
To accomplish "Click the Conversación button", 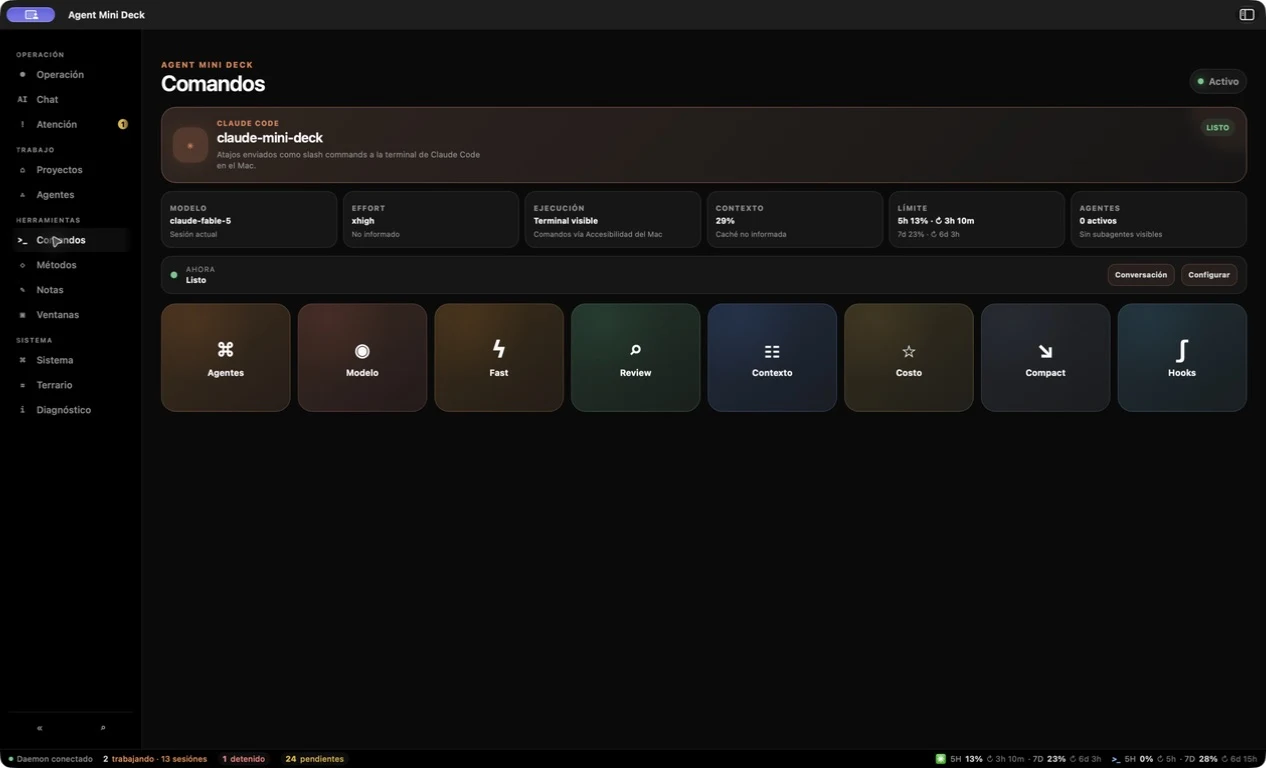I will click(x=1141, y=275).
